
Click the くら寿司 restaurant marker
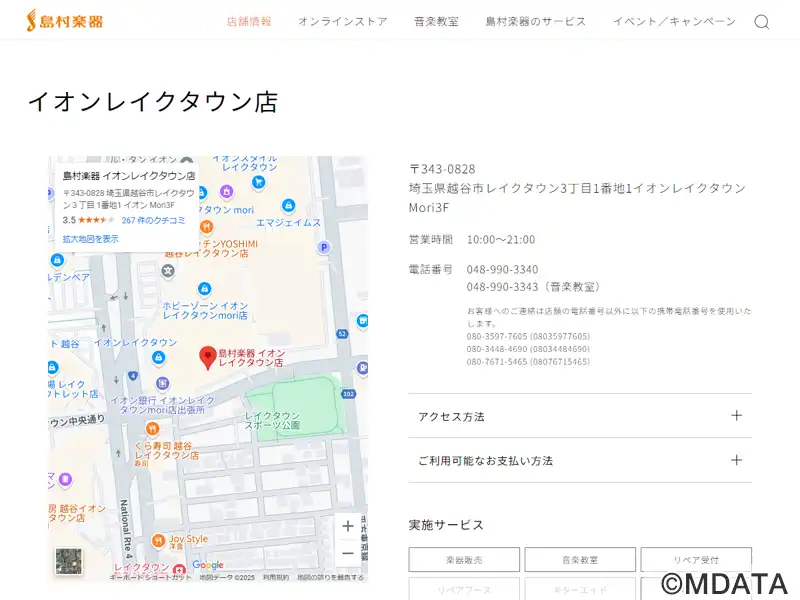click(152, 428)
